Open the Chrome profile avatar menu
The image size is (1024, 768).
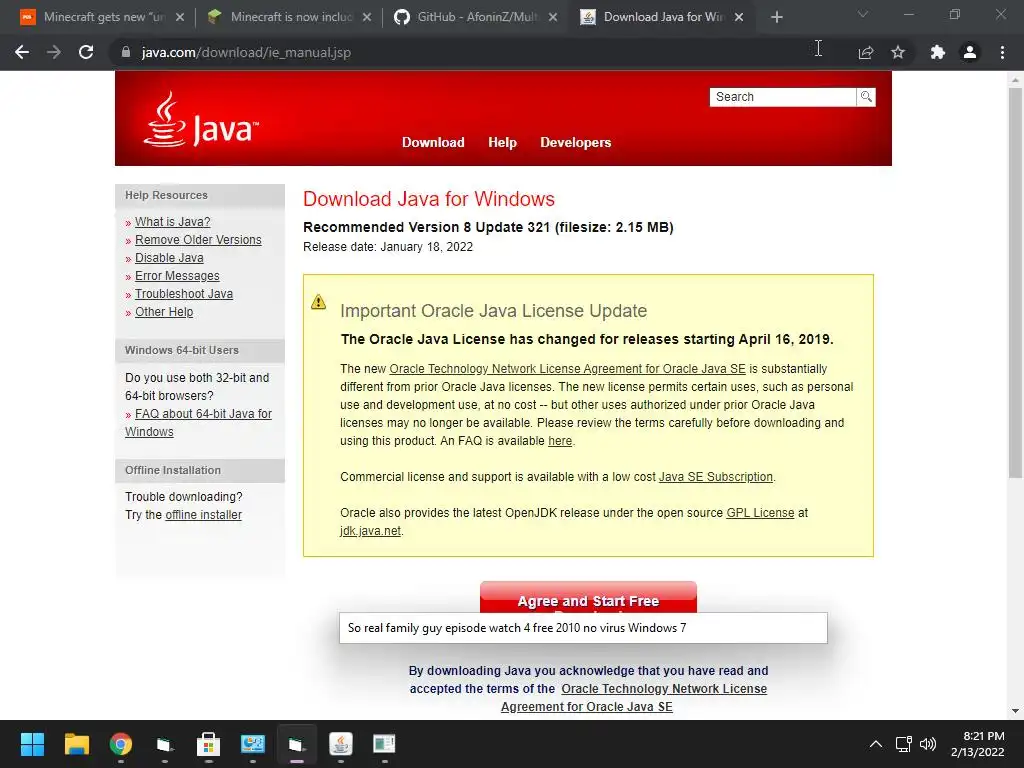click(970, 52)
